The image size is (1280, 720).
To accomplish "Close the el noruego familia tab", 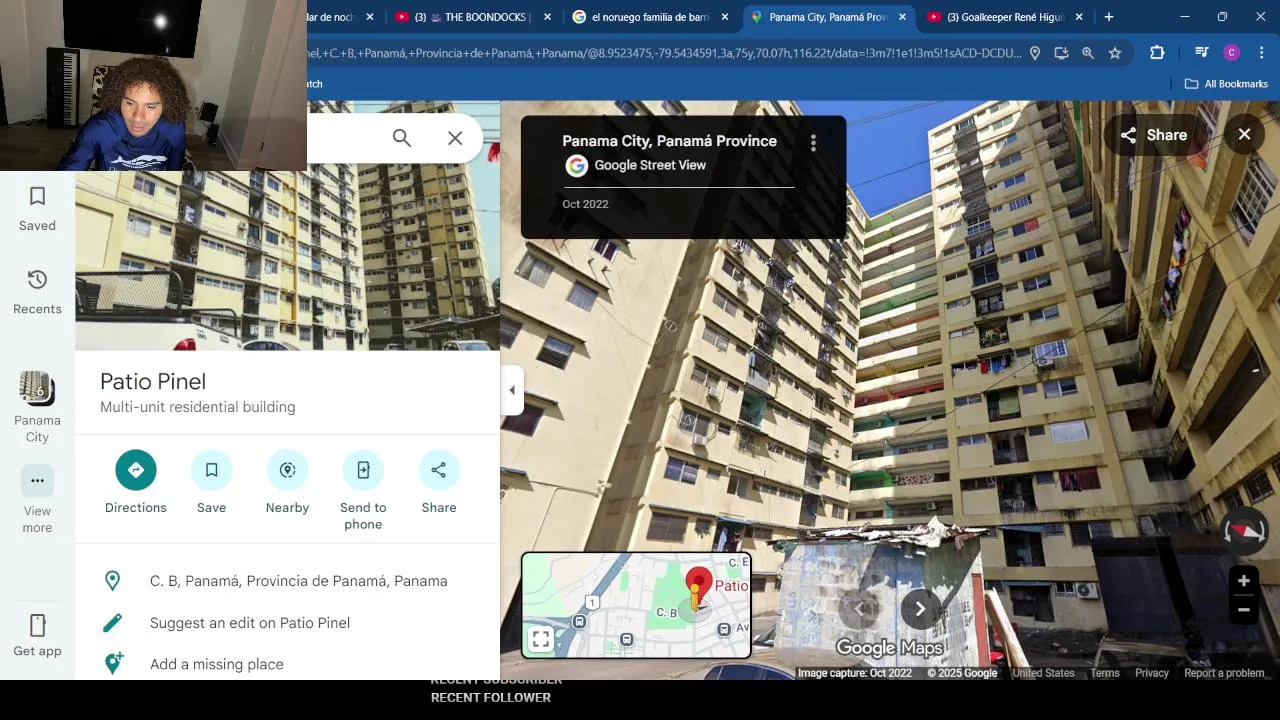I will 725,17.
